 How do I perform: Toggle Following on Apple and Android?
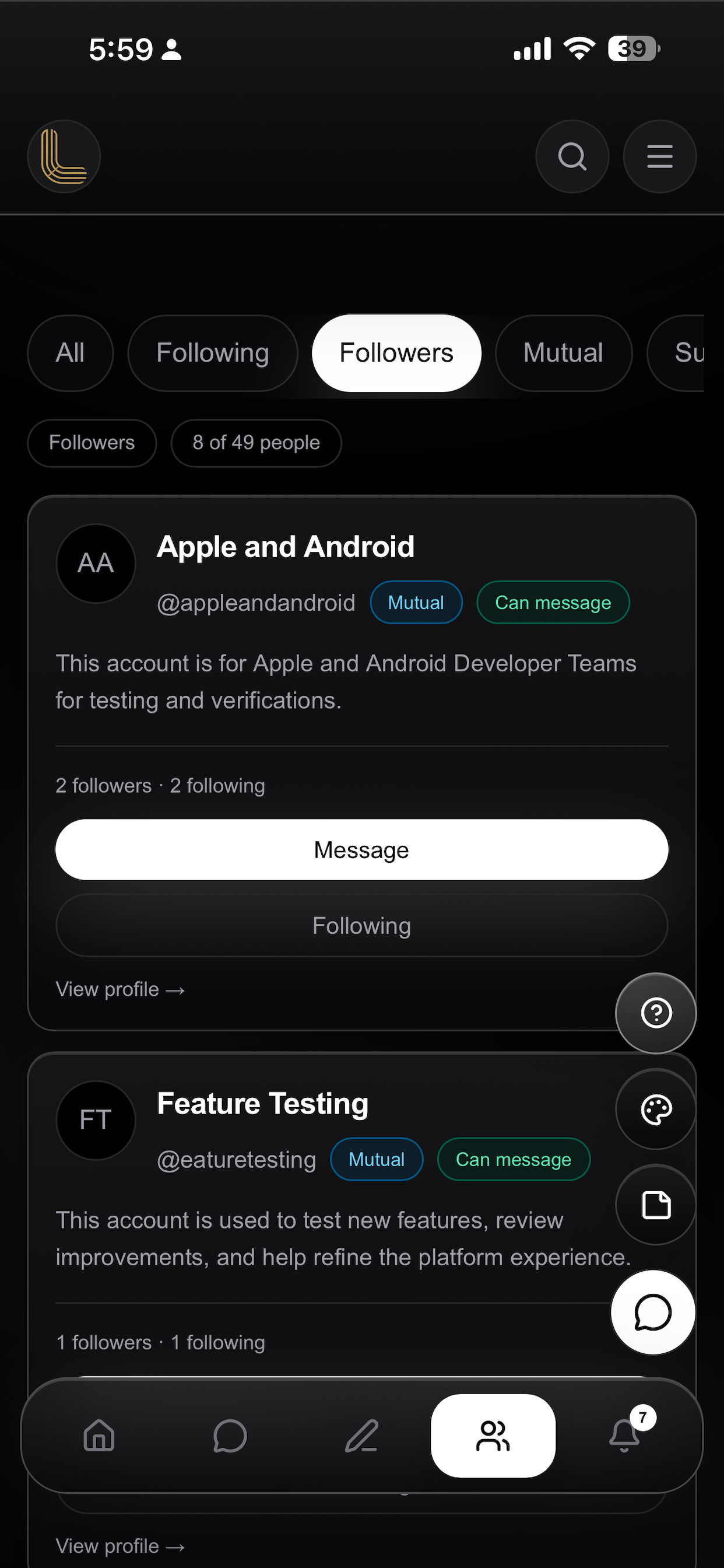point(361,925)
